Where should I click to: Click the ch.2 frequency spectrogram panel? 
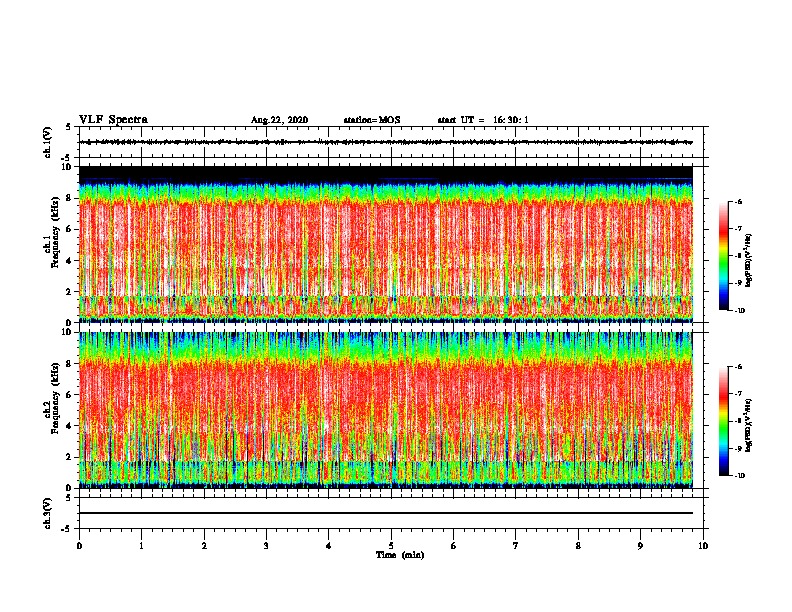[x=386, y=410]
